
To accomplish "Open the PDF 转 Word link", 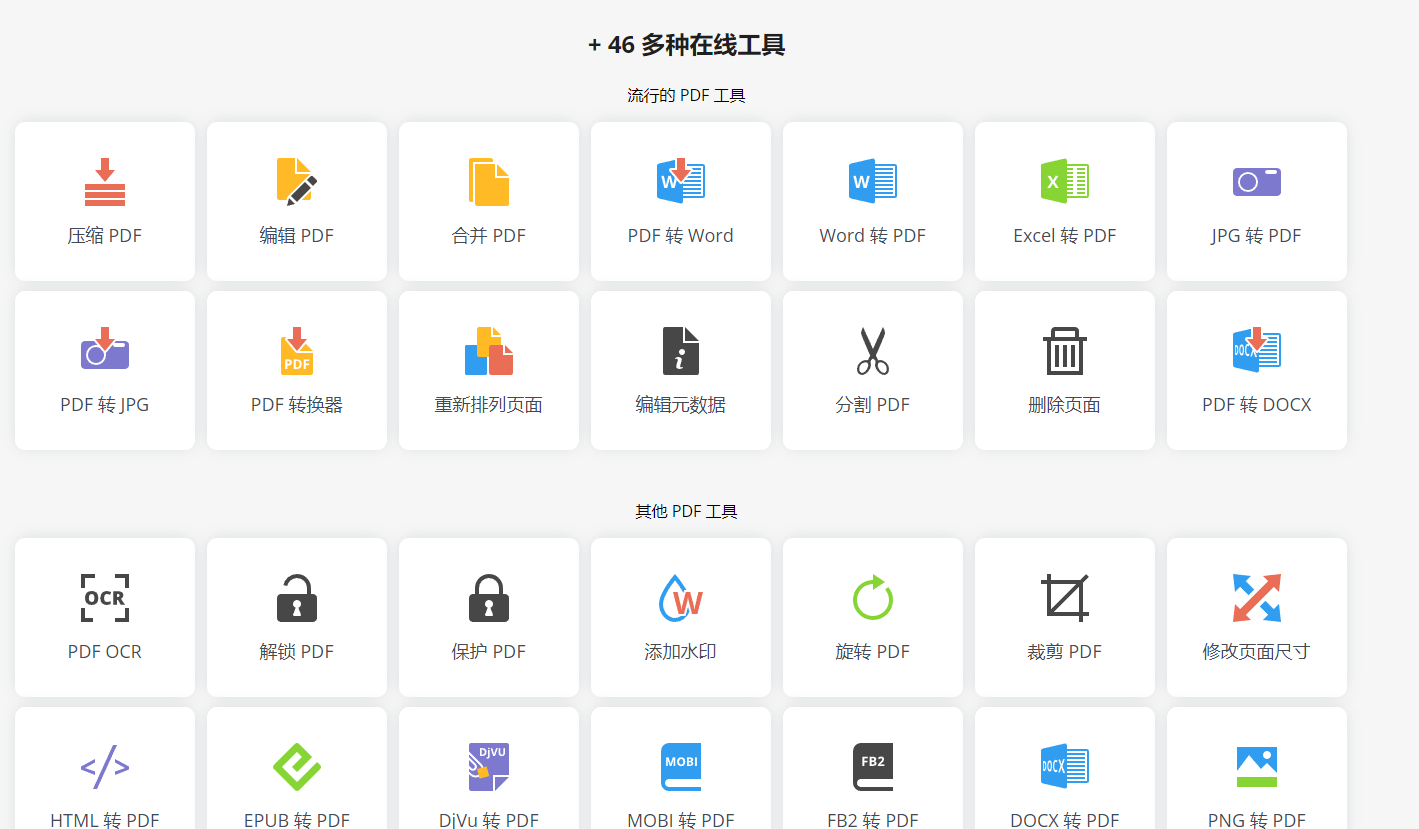I will tap(680, 236).
